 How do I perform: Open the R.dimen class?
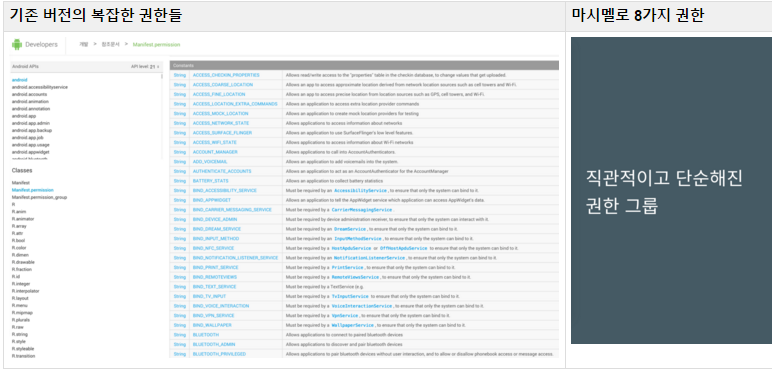pos(20,255)
